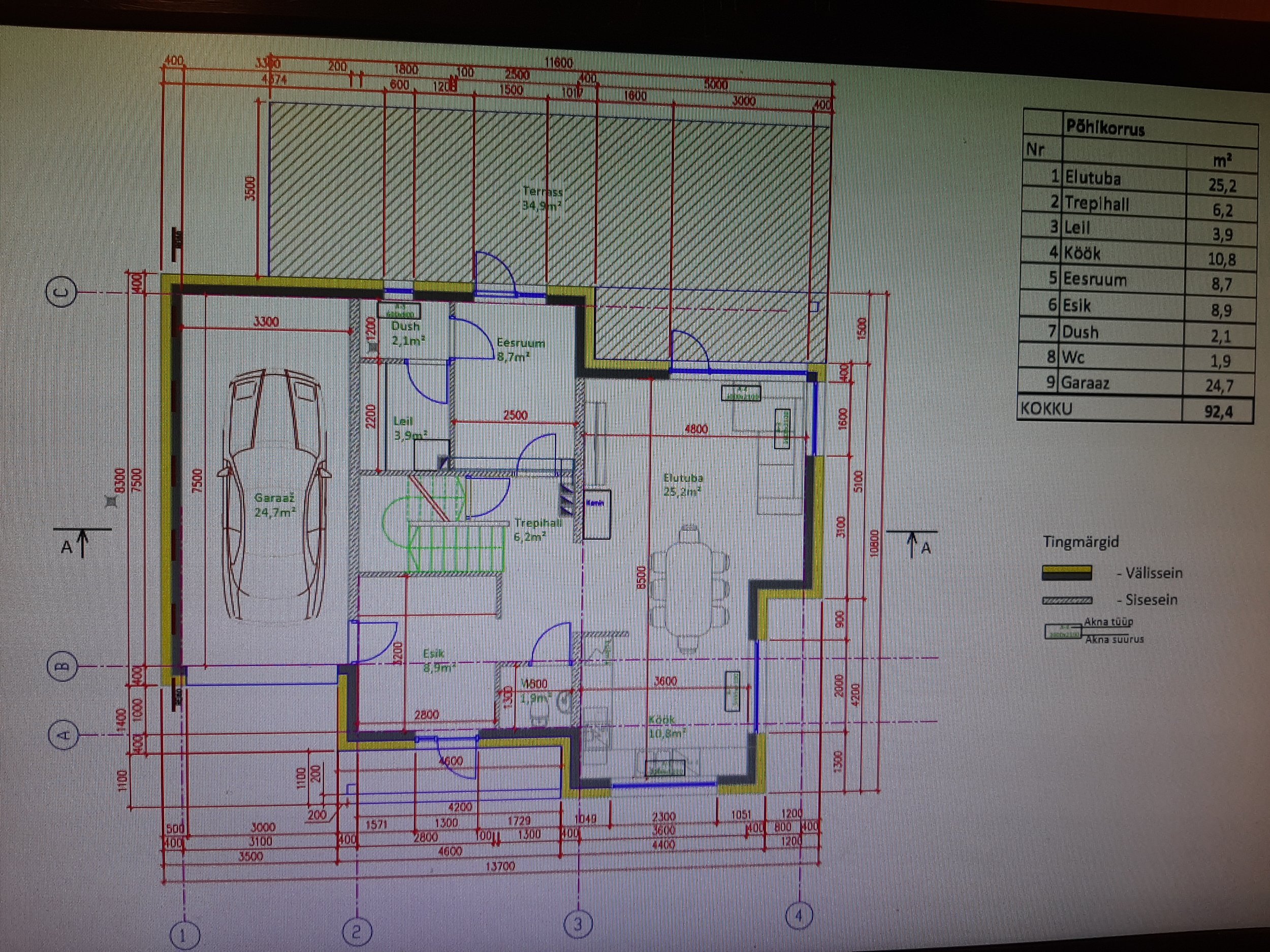Click the hatched Sisesein legend swatch
Image resolution: width=1270 pixels, height=952 pixels.
click(1067, 600)
